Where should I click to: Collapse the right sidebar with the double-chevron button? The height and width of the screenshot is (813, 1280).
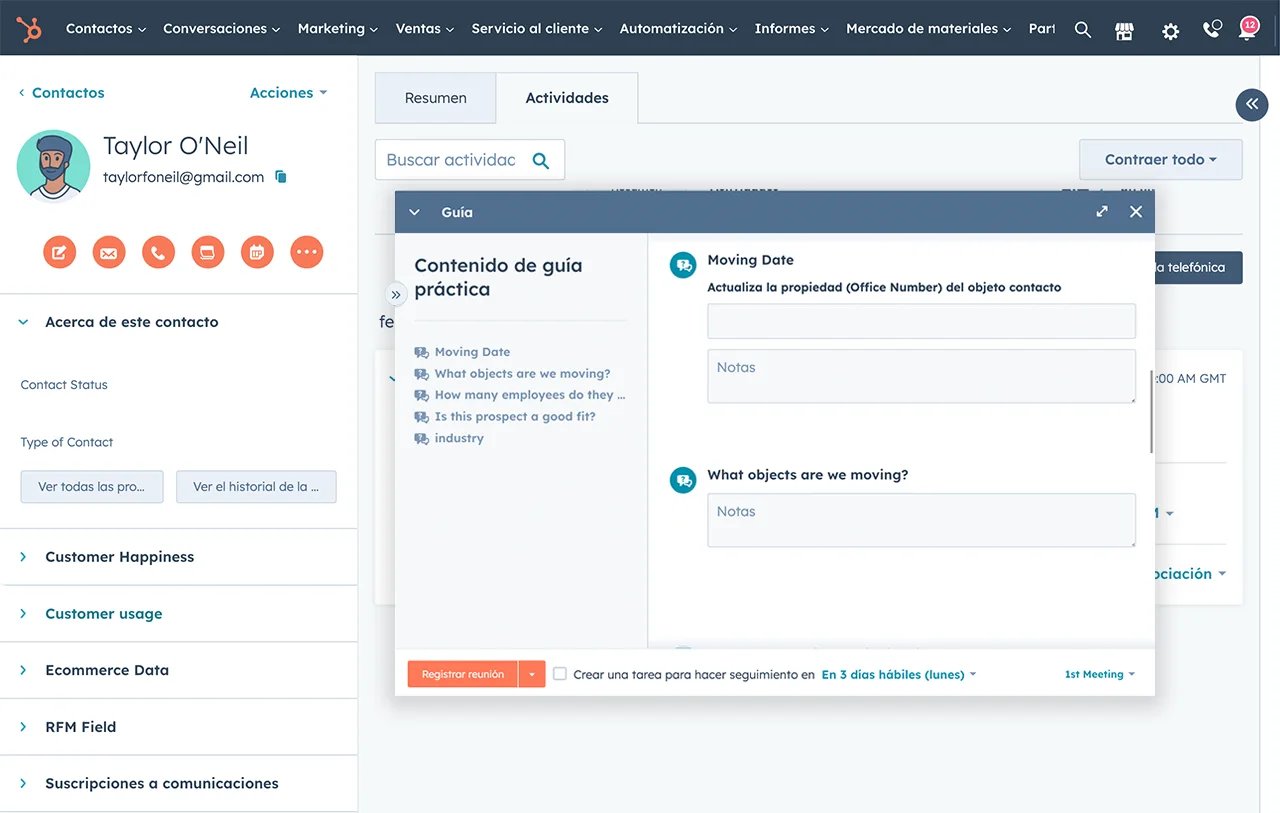(x=1252, y=104)
